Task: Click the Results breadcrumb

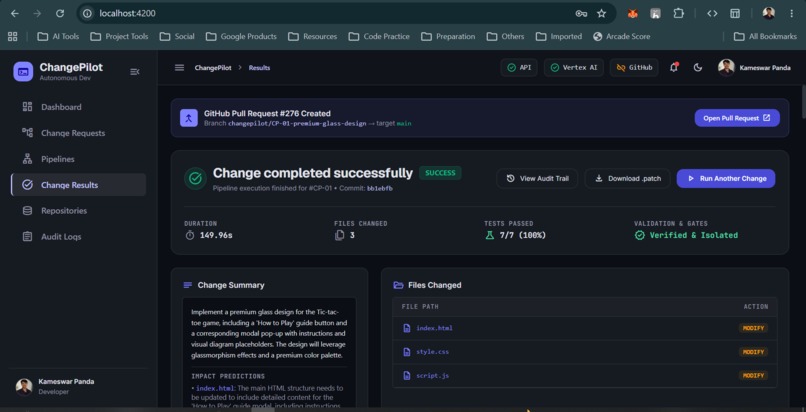Action: coord(260,68)
